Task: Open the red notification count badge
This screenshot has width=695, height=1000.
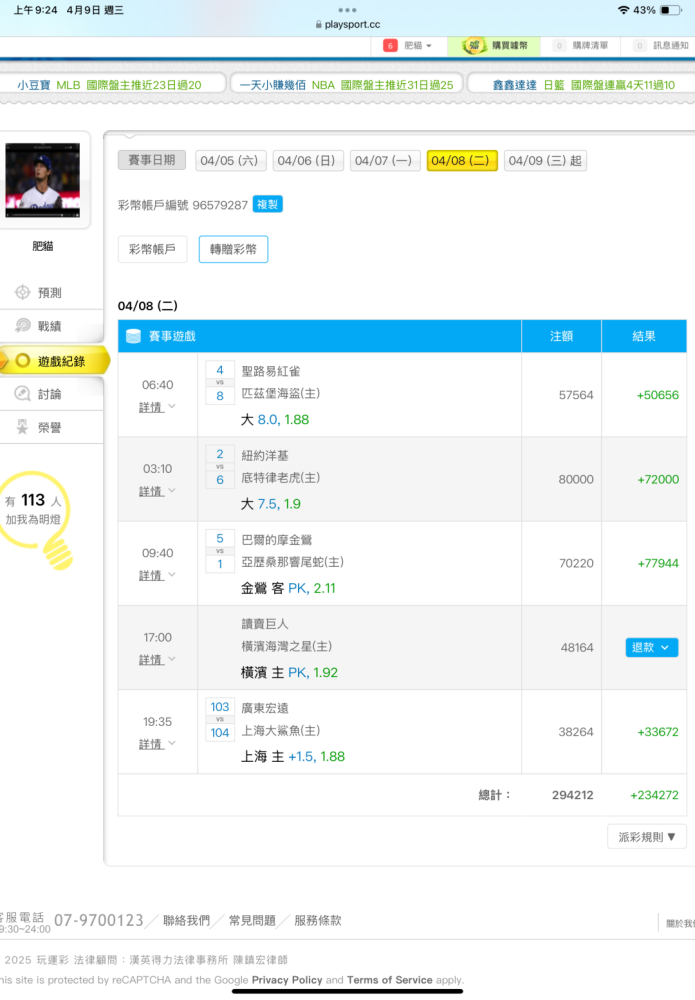Action: [390, 46]
